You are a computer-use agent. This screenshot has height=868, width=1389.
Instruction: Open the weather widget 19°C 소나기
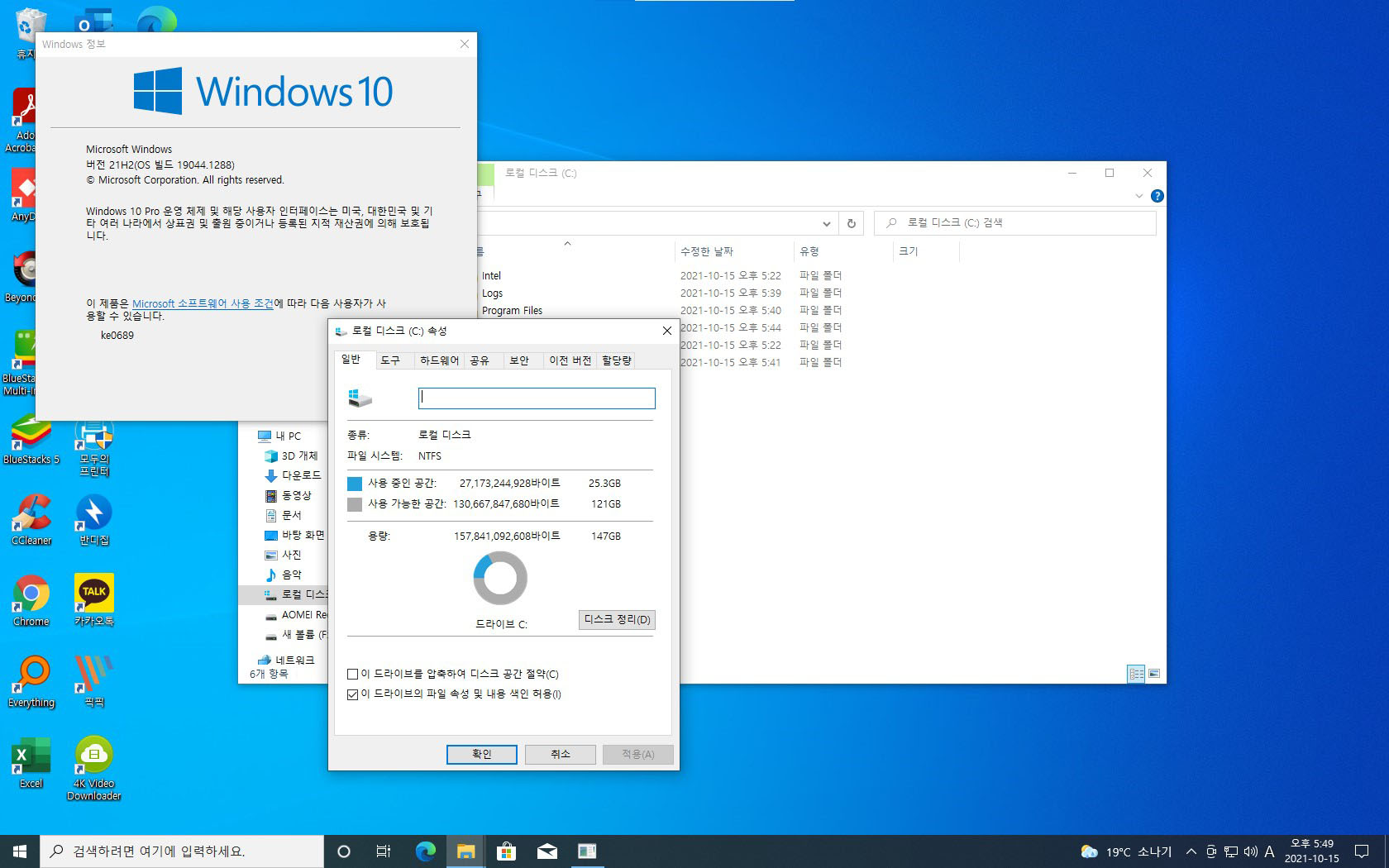[1126, 851]
